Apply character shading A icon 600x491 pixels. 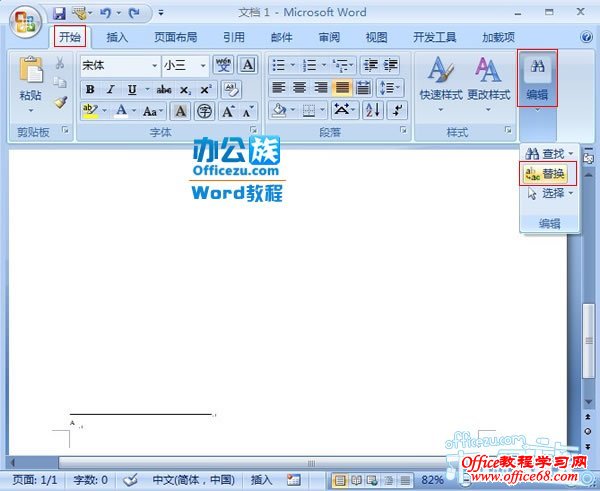pyautogui.click(x=180, y=111)
